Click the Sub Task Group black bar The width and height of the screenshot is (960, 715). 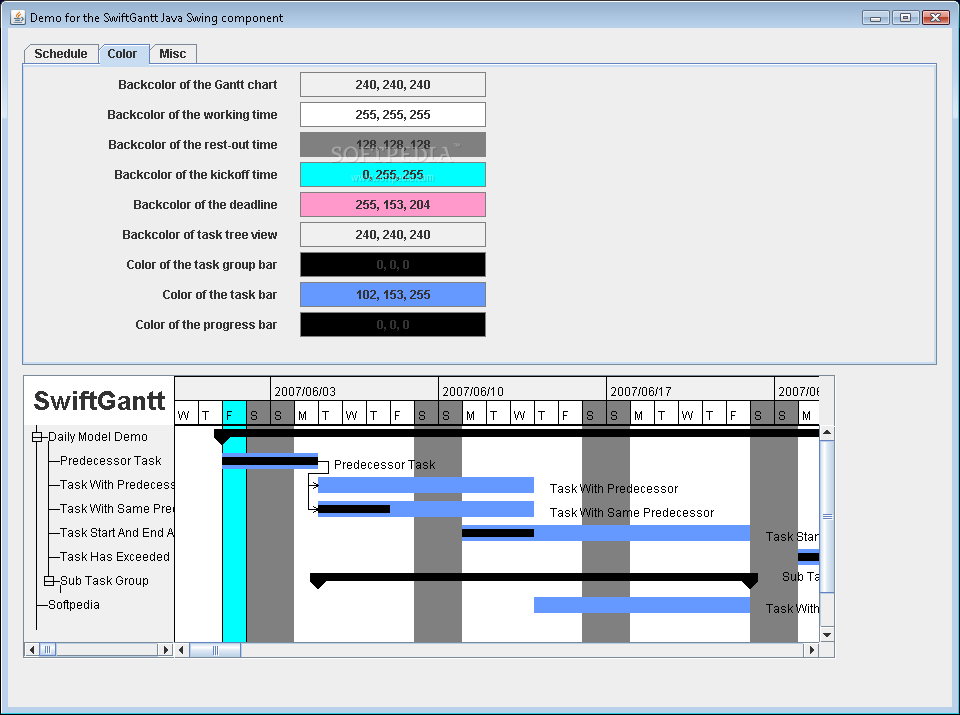pos(534,578)
